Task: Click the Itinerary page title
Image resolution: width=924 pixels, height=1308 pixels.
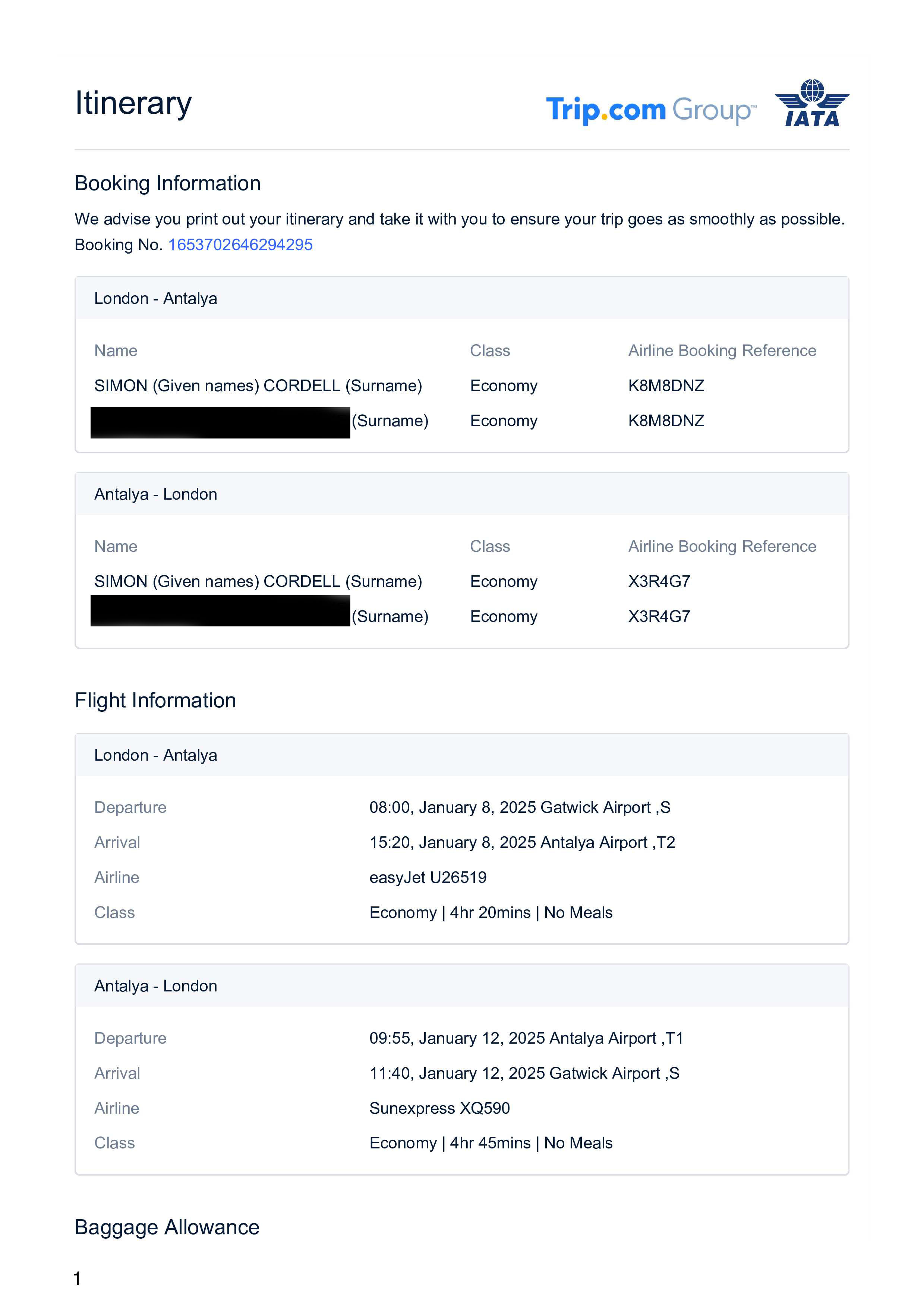Action: [133, 103]
